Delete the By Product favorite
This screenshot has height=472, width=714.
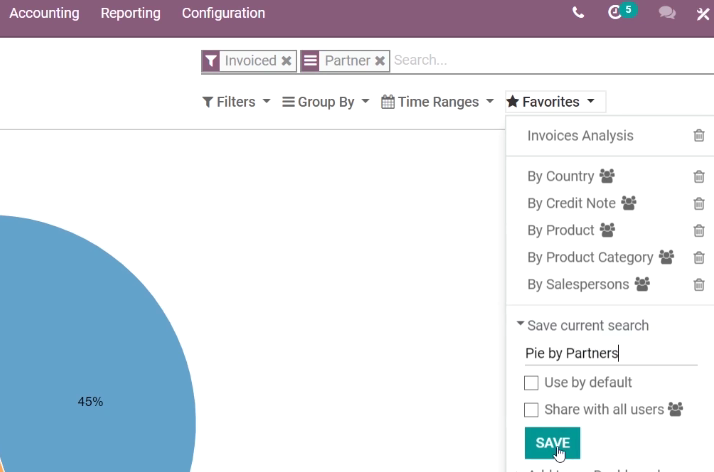(699, 230)
